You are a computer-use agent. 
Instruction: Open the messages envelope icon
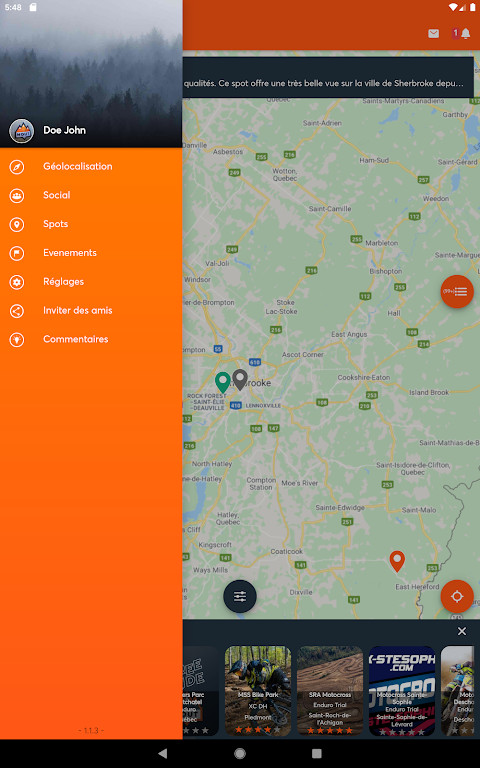coord(433,33)
